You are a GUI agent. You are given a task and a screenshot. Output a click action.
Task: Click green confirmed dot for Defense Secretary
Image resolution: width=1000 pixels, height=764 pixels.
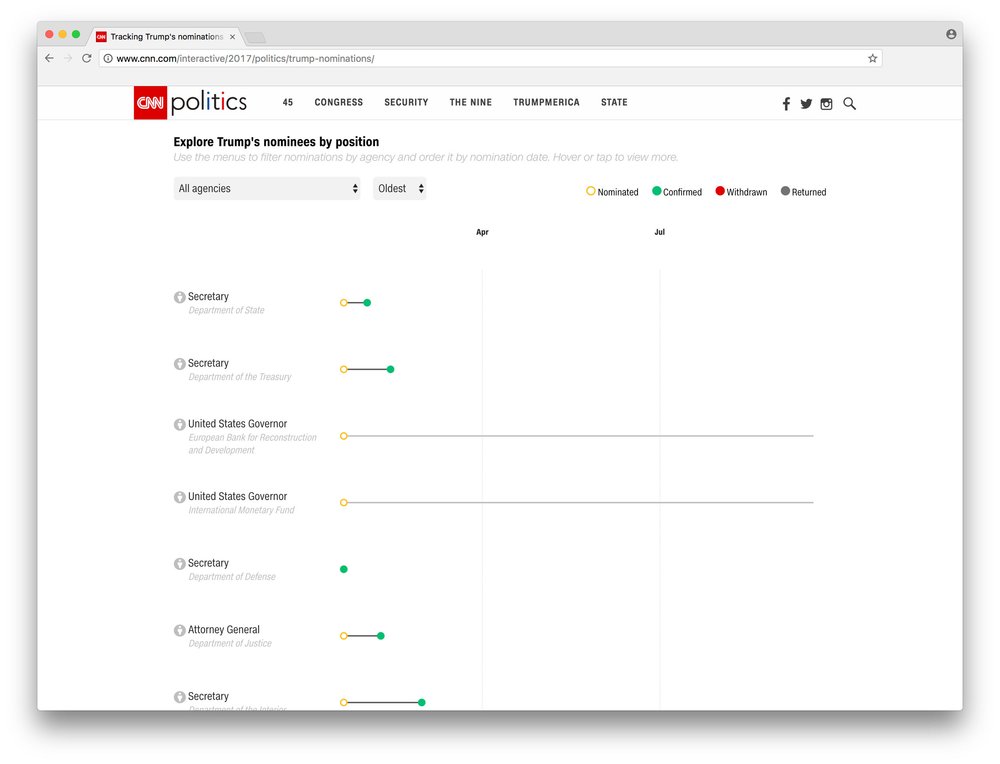(344, 569)
